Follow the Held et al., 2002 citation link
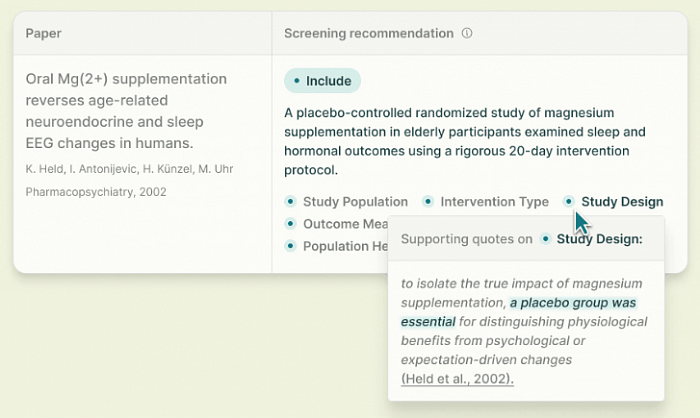This screenshot has width=700, height=418. 457,379
